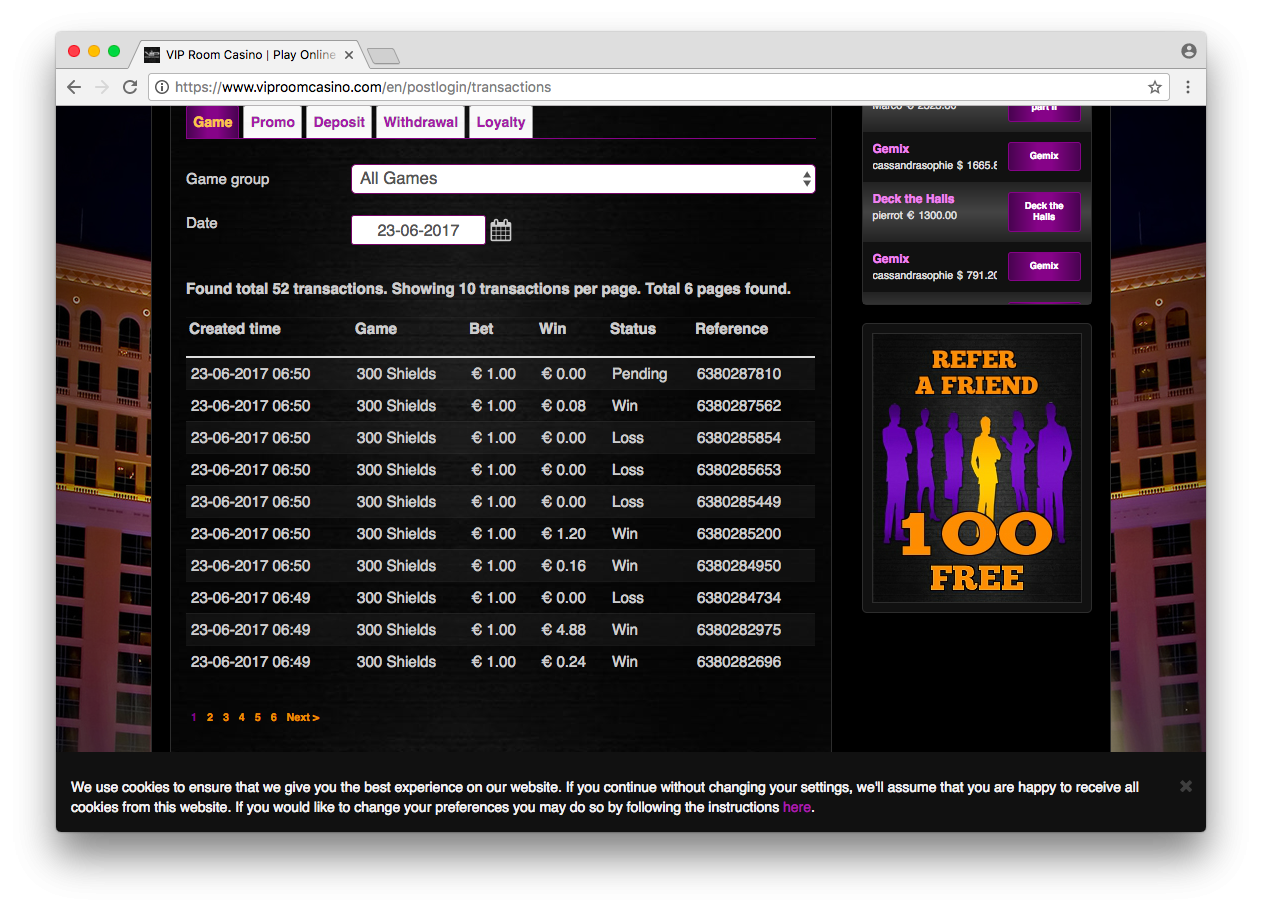1262x912 pixels.
Task: Click the Next > pagination link
Action: tap(303, 717)
